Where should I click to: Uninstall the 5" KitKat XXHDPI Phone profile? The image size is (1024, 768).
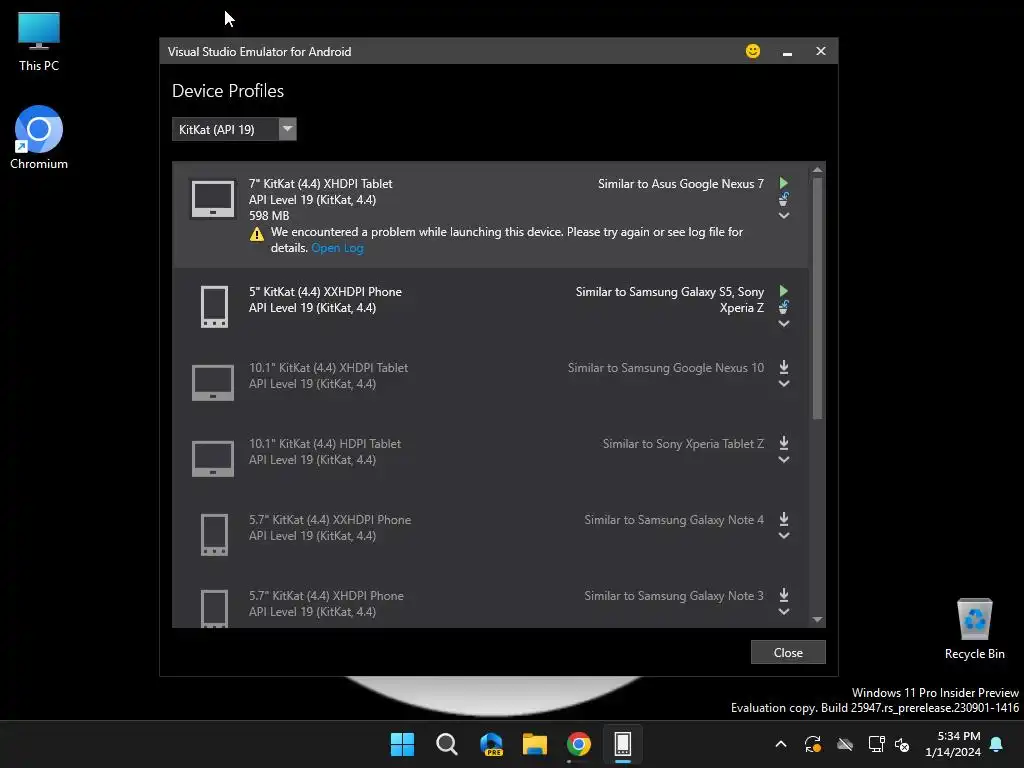coord(784,307)
